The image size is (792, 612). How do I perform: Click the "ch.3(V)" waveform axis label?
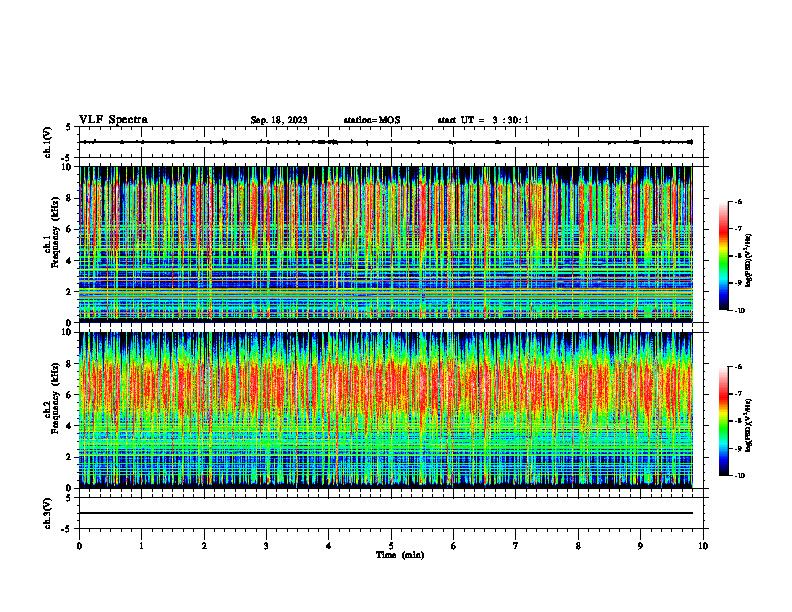click(47, 513)
